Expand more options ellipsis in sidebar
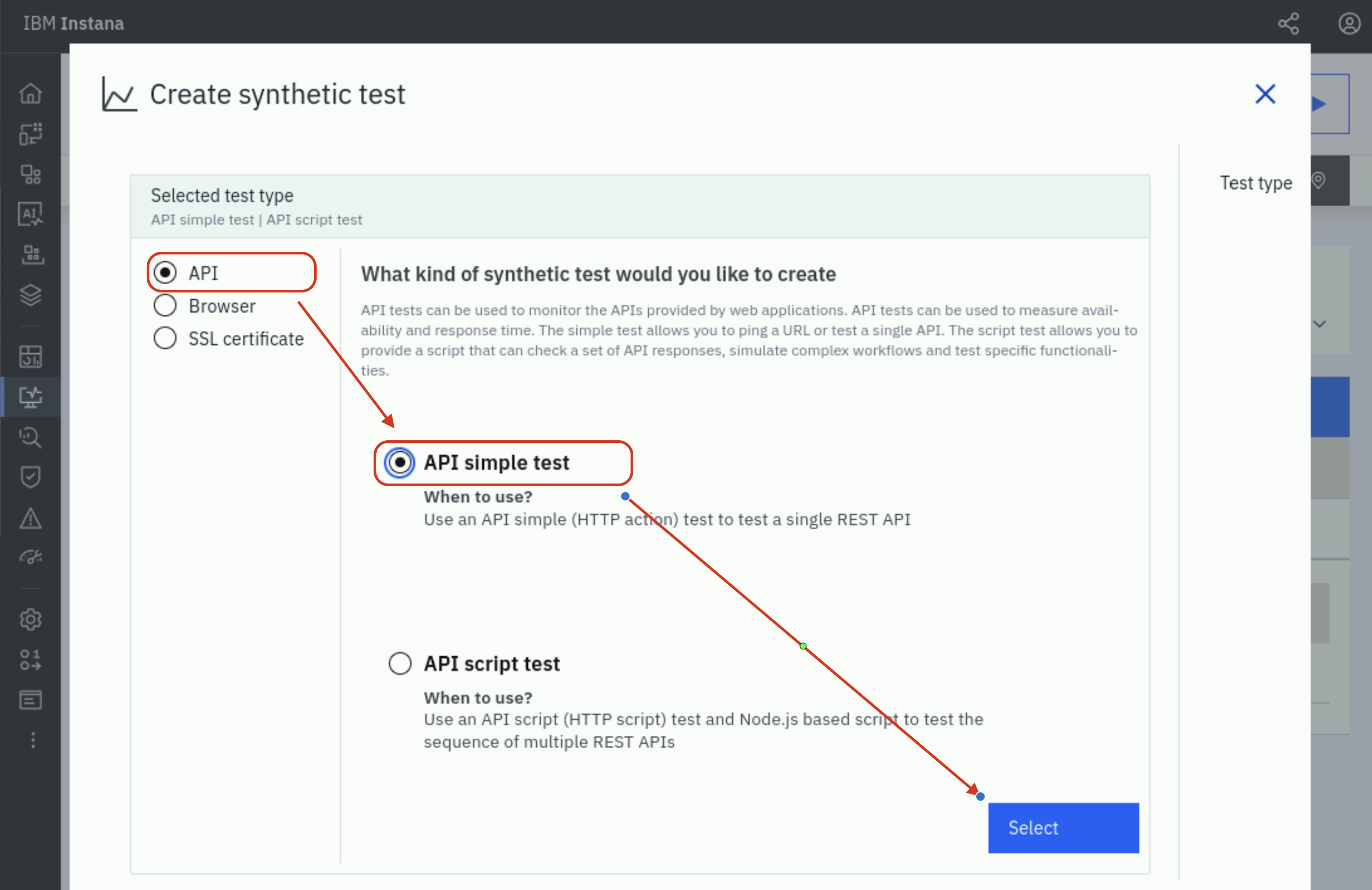1372x890 pixels. coord(33,740)
